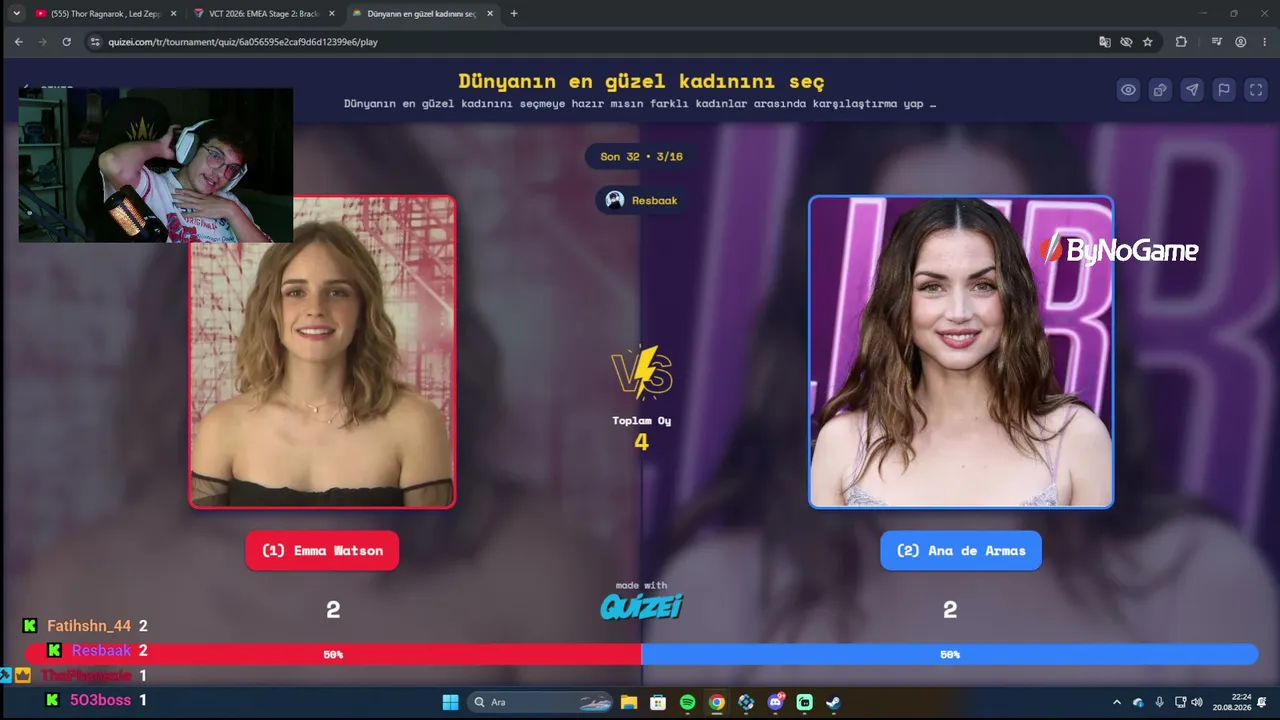
Task: View site information icon beside the URL
Action: (95, 42)
